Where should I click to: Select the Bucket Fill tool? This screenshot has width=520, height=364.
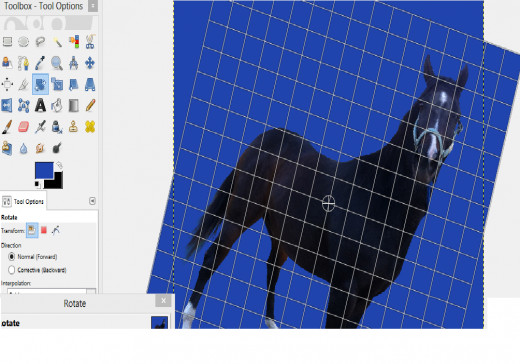point(57,105)
